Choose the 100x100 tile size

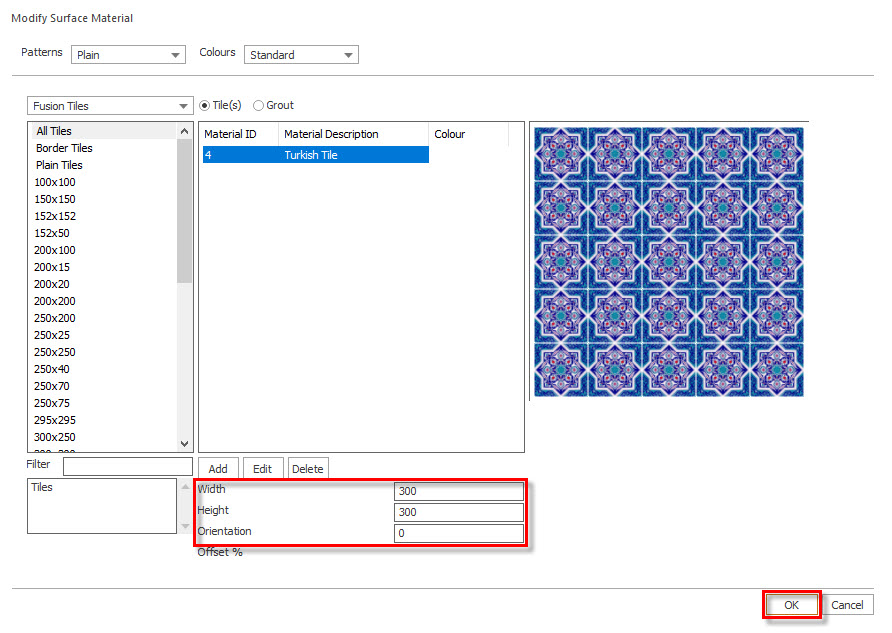[55, 182]
